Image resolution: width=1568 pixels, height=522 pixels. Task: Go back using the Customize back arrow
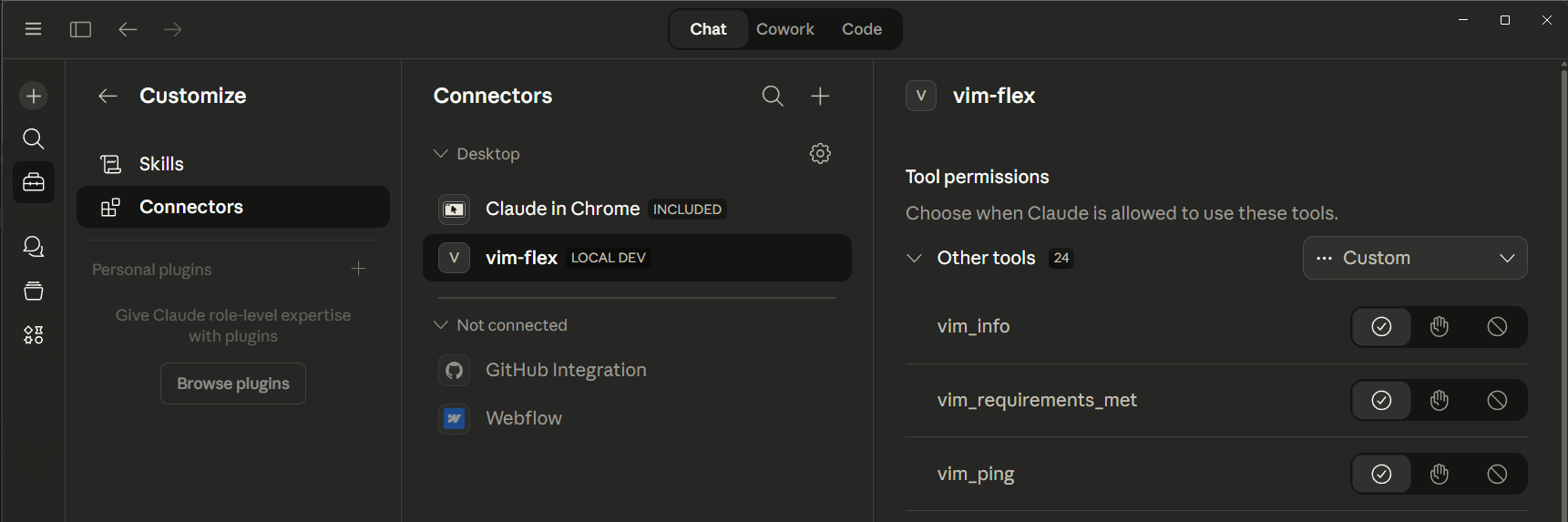[x=108, y=96]
